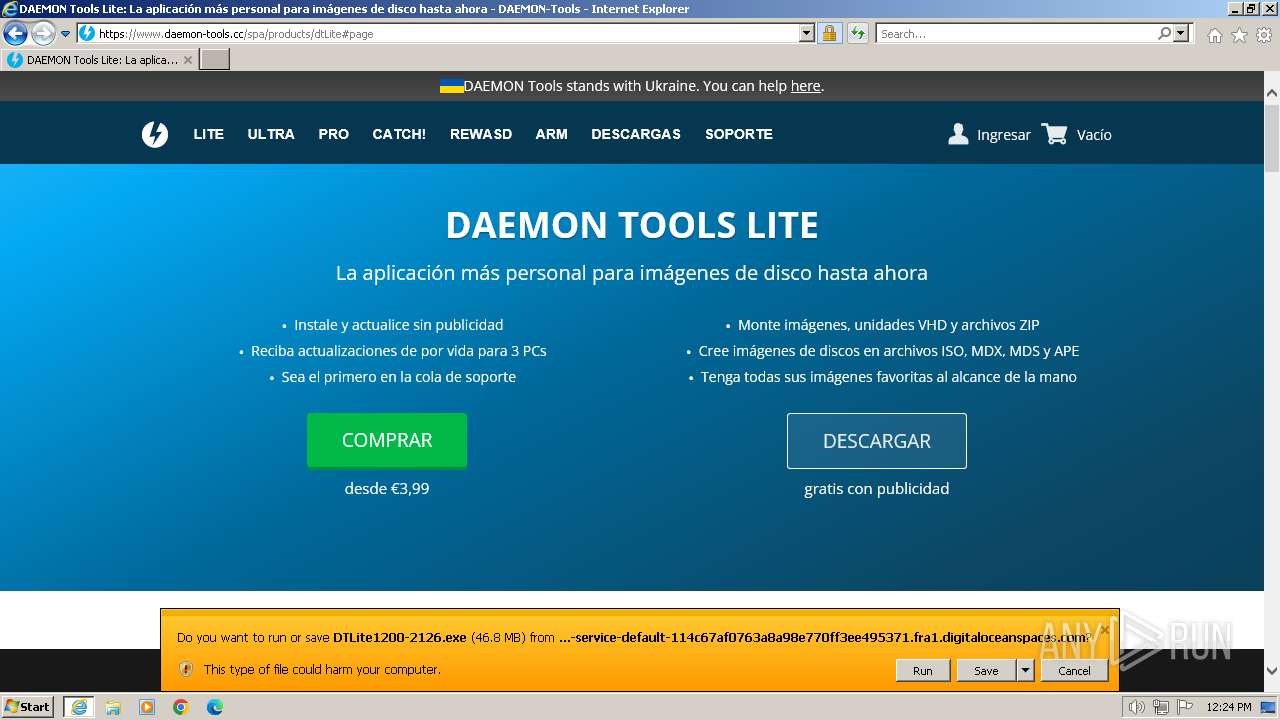This screenshot has height=720, width=1280.
Task: Select the DAEMON Tools Lite tab
Action: 99,60
